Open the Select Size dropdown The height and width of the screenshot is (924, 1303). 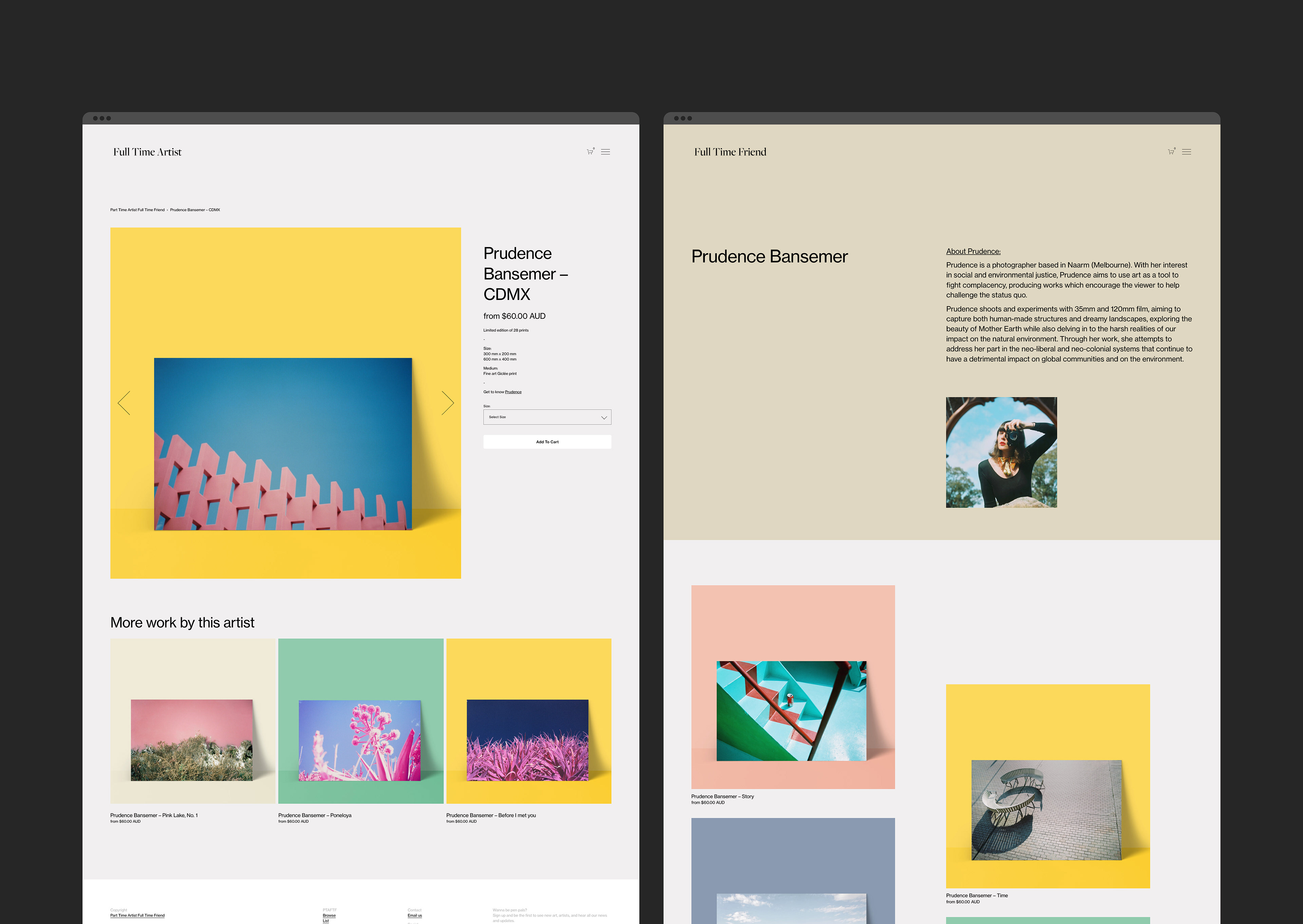547,417
